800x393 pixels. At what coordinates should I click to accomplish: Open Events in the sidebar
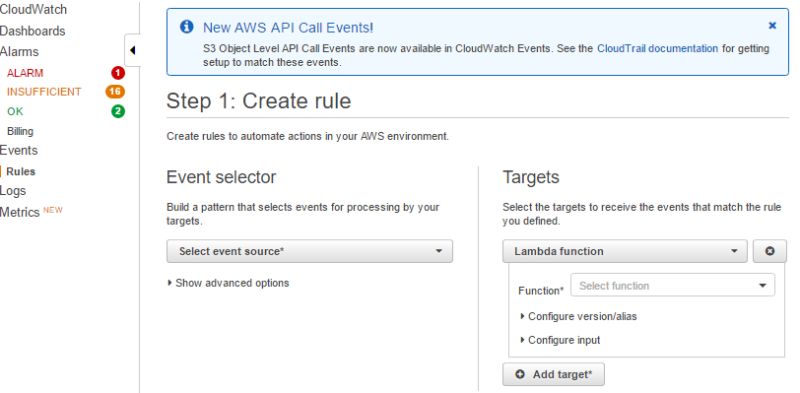pyautogui.click(x=19, y=150)
